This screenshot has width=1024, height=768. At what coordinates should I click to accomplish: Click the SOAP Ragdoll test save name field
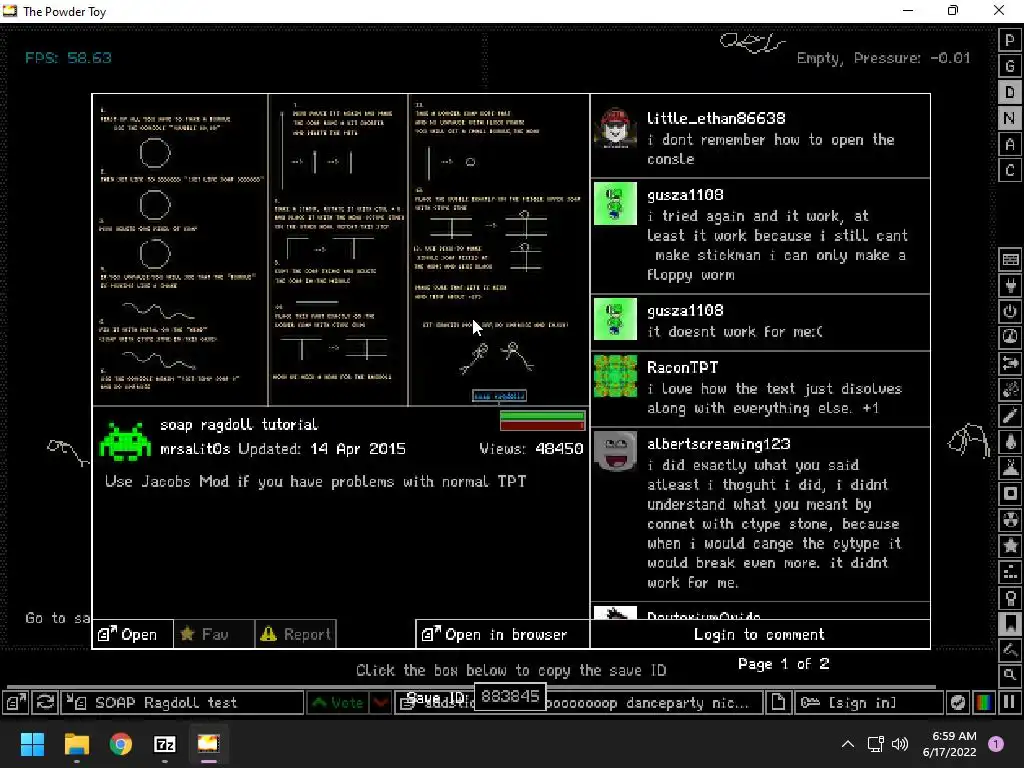coord(182,703)
